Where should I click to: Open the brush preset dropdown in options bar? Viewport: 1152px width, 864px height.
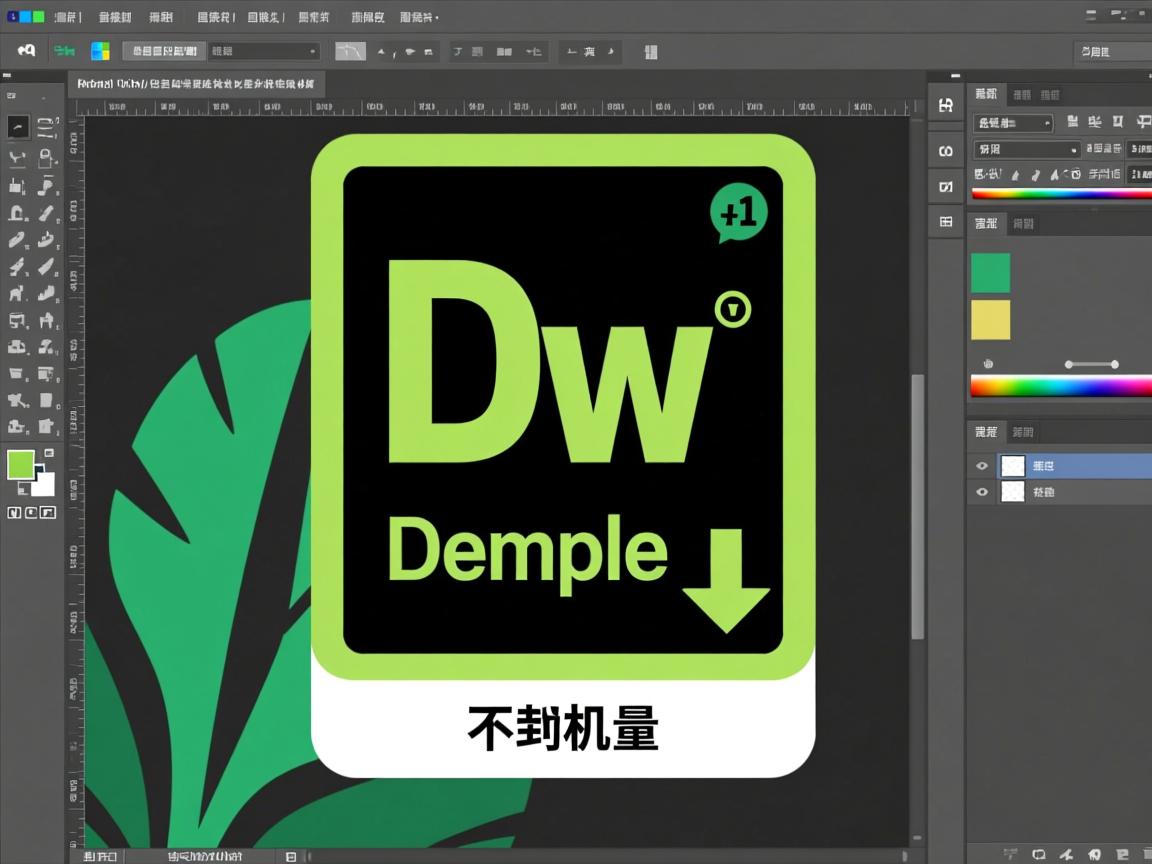pyautogui.click(x=263, y=51)
